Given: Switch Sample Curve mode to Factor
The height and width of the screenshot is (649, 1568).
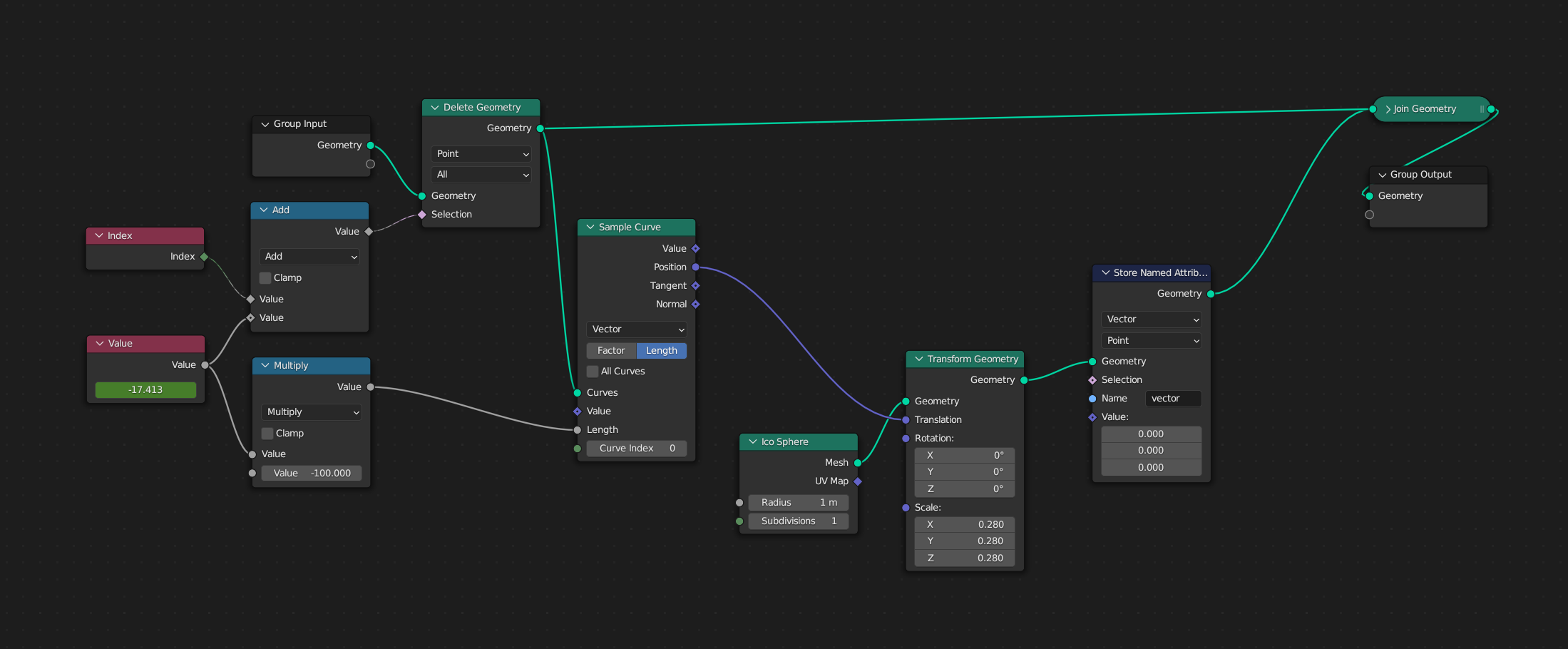Looking at the screenshot, I should click(611, 351).
